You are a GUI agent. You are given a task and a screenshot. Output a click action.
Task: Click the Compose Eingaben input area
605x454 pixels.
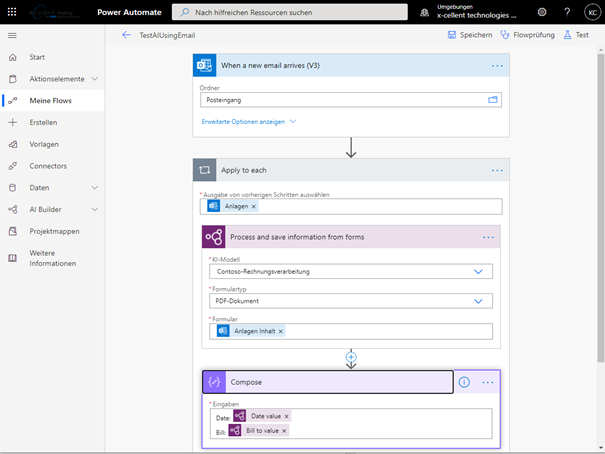351,424
